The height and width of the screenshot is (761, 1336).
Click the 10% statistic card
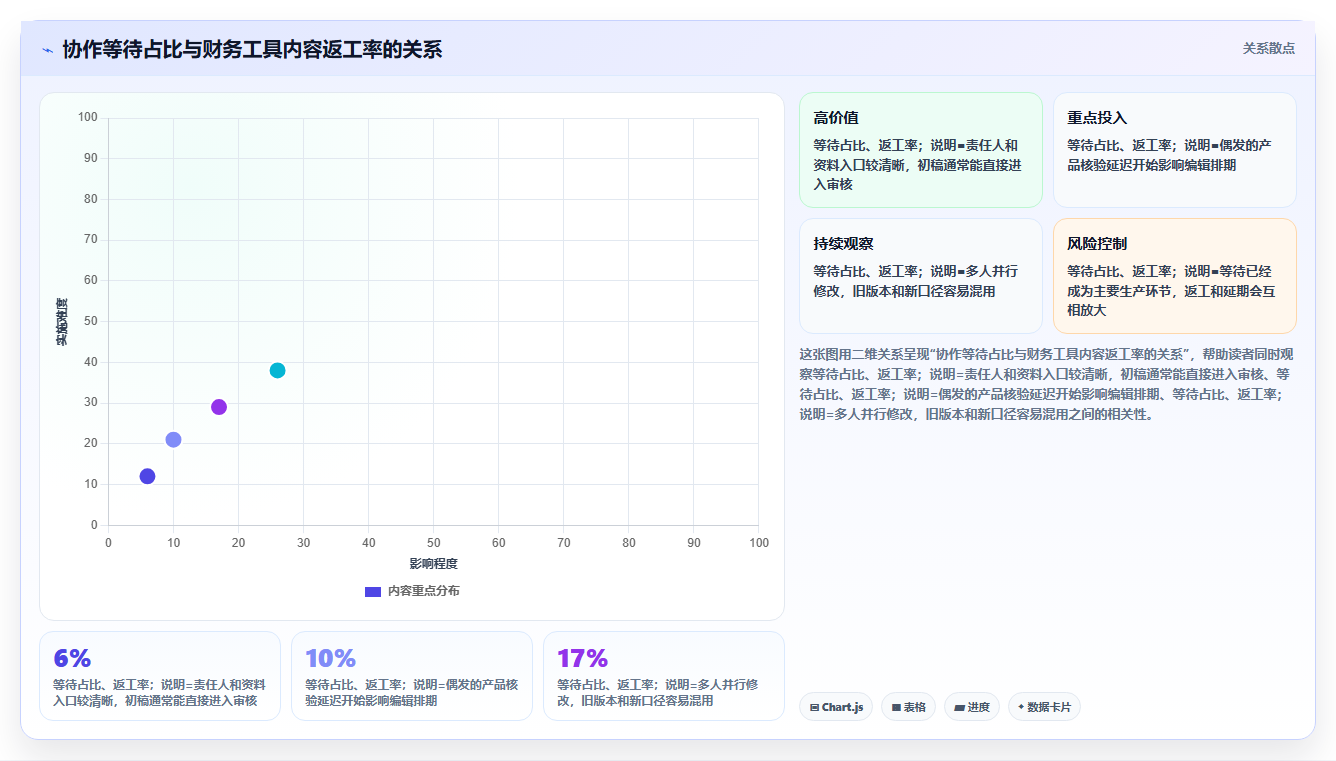tap(412, 676)
